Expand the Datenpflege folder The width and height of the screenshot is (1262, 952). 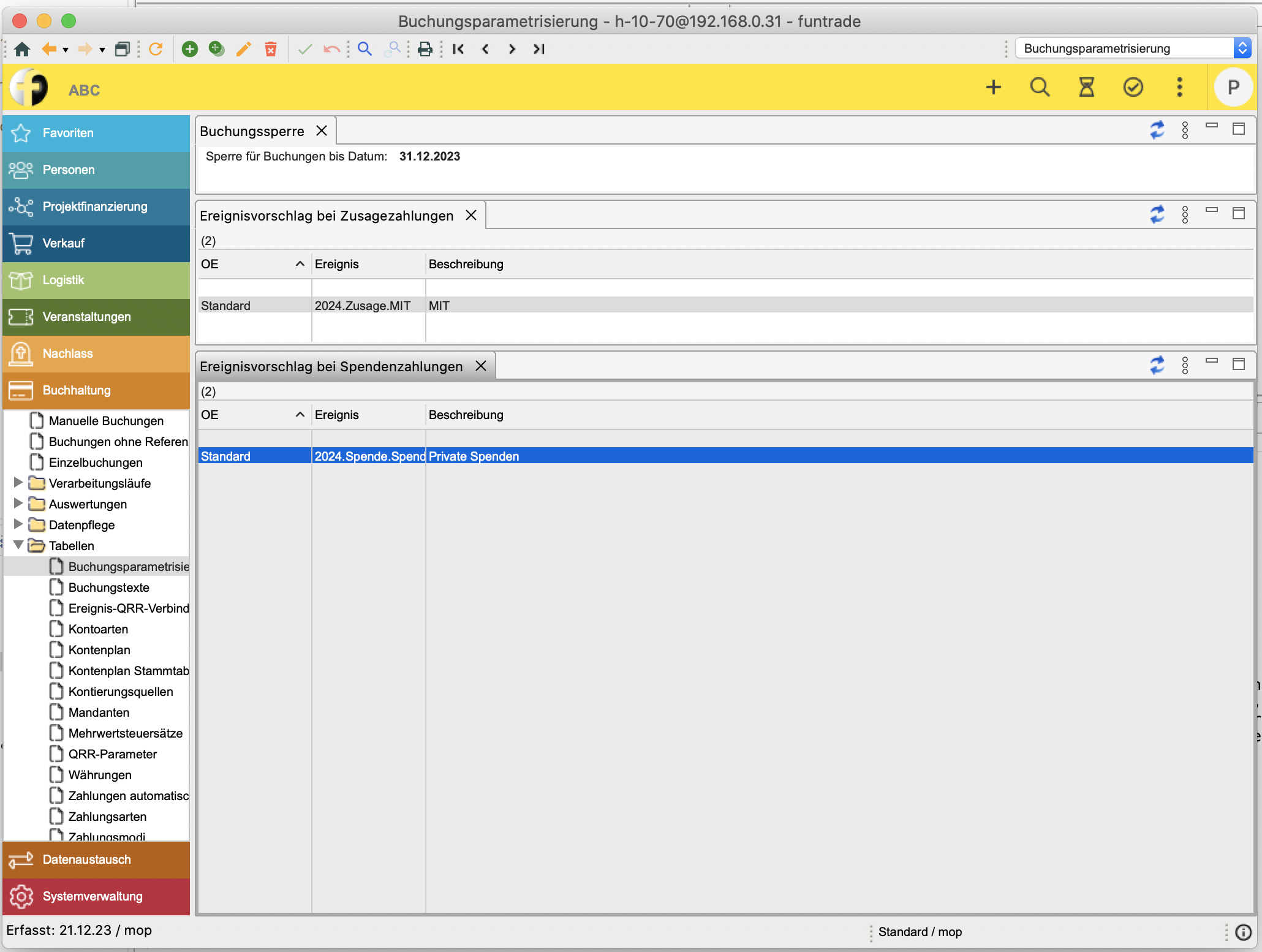pyautogui.click(x=18, y=524)
